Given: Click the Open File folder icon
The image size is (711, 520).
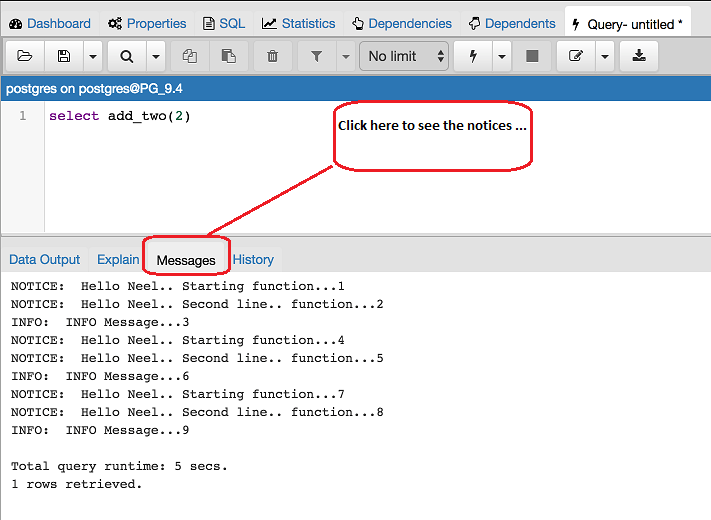Looking at the screenshot, I should [25, 56].
